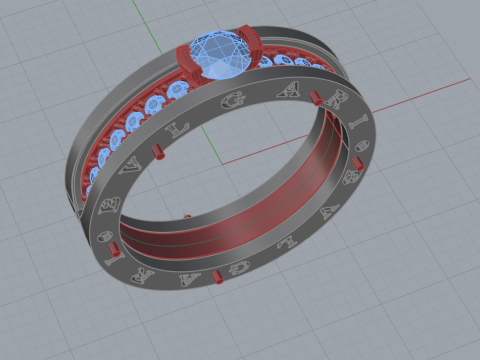The height and width of the screenshot is (360, 480).
Task: Pick the red pin between engraved G and A
Action: tap(217, 277)
